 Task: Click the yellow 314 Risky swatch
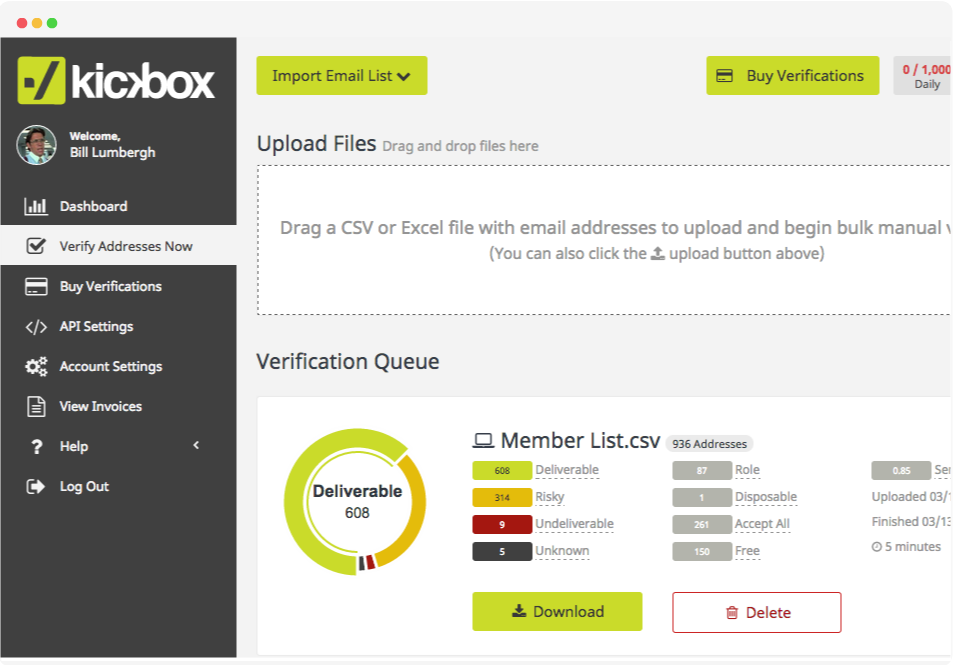click(x=502, y=497)
